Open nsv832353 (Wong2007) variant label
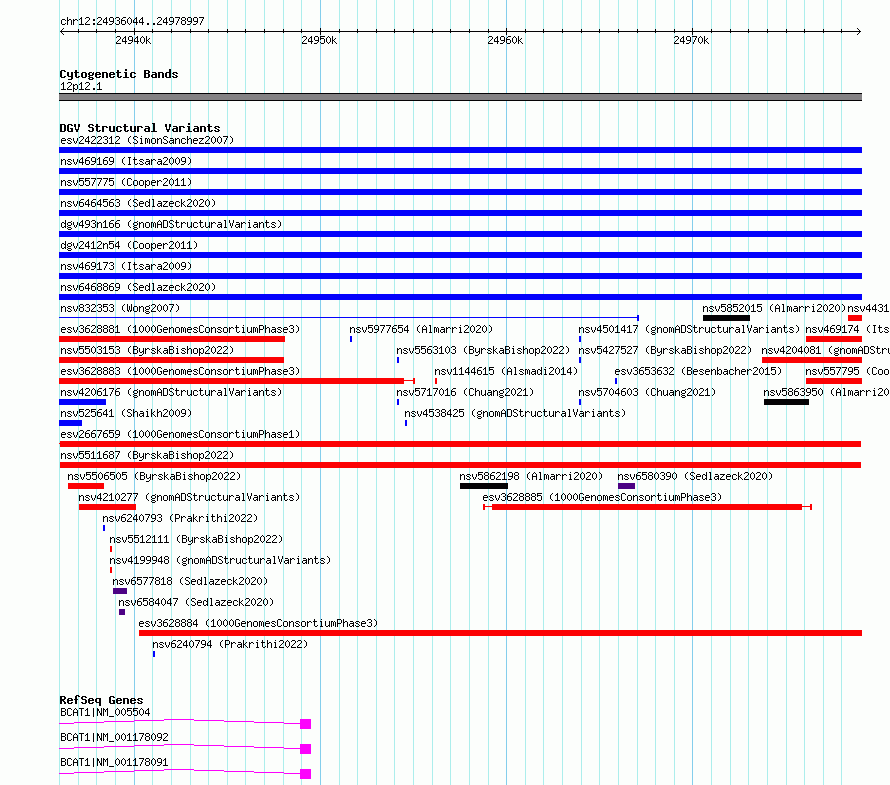This screenshot has width=890, height=785. point(120,308)
